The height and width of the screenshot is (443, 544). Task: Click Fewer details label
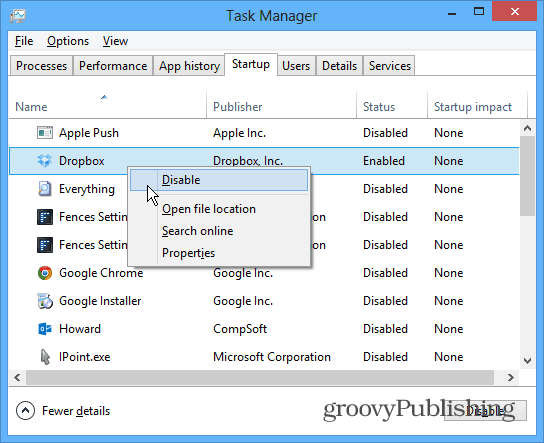(x=76, y=411)
